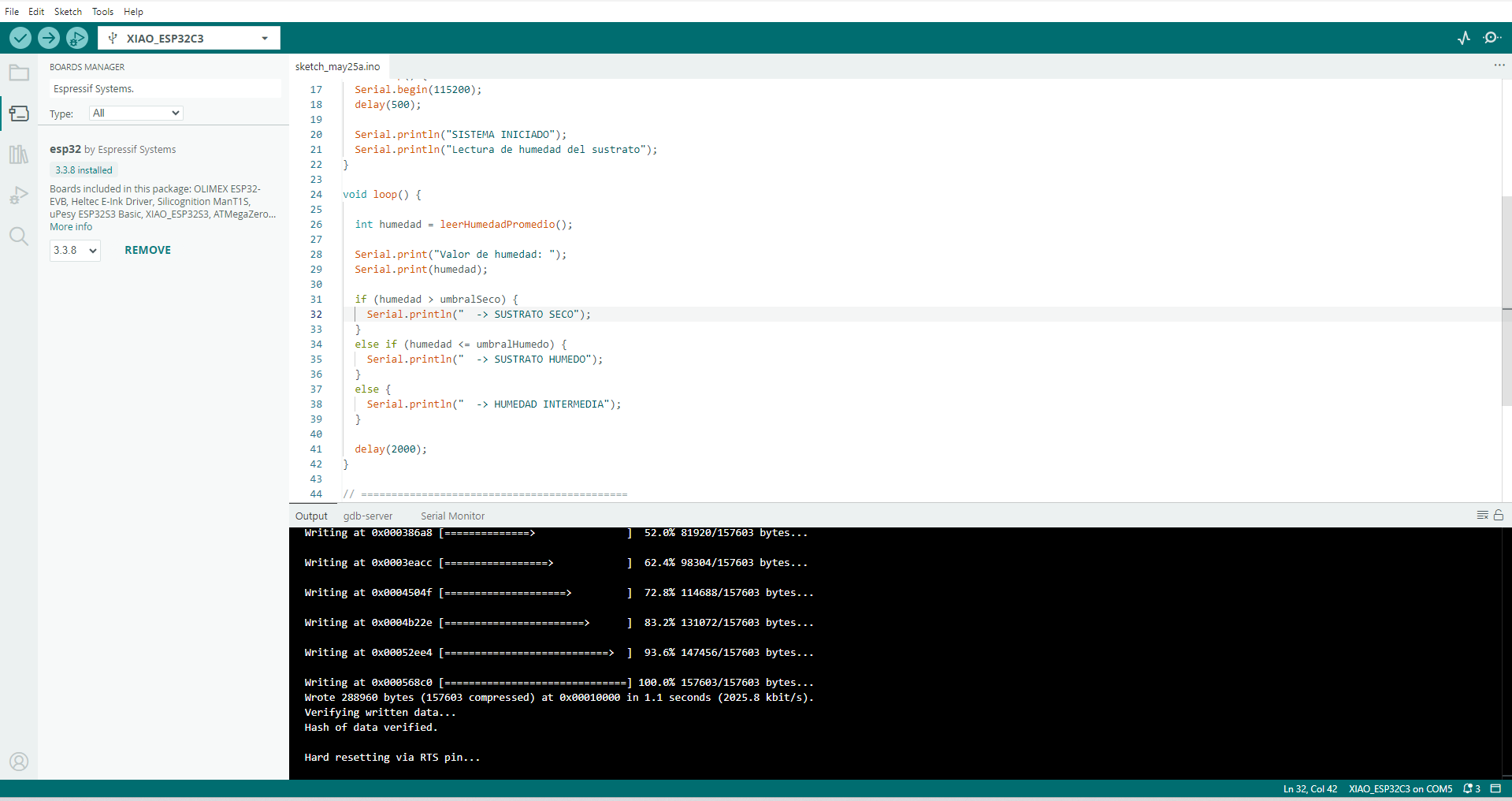The width and height of the screenshot is (1512, 801).
Task: Click the BOARDS MANAGER panel heading
Action: (x=87, y=67)
